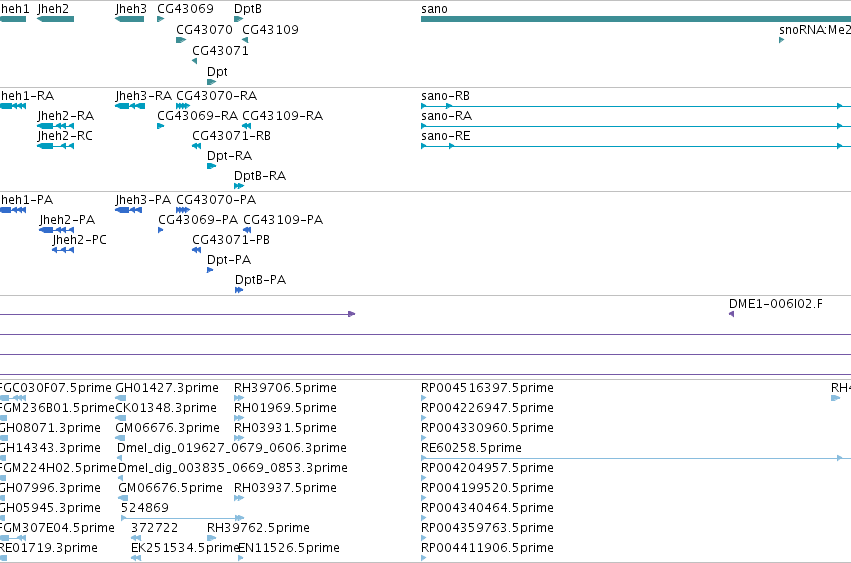Click the thick teal sano gene bar

point(636,19)
